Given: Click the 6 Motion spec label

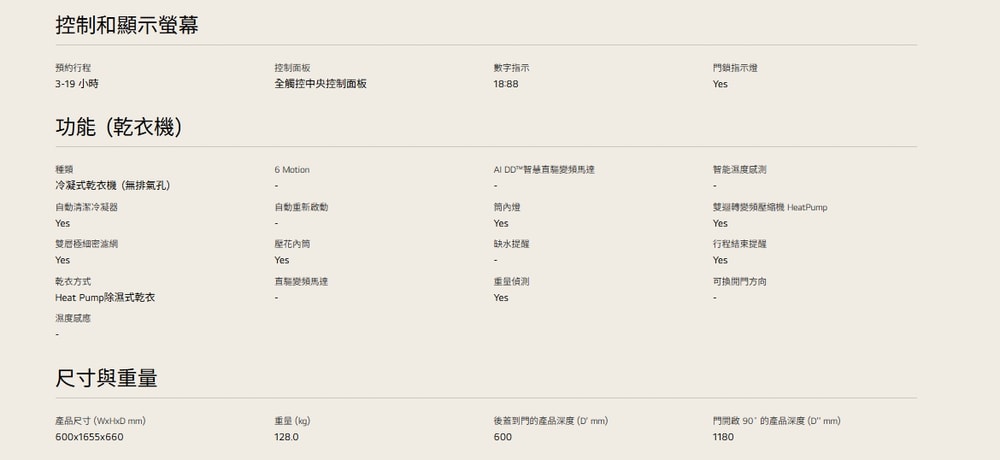Looking at the screenshot, I should tap(292, 170).
